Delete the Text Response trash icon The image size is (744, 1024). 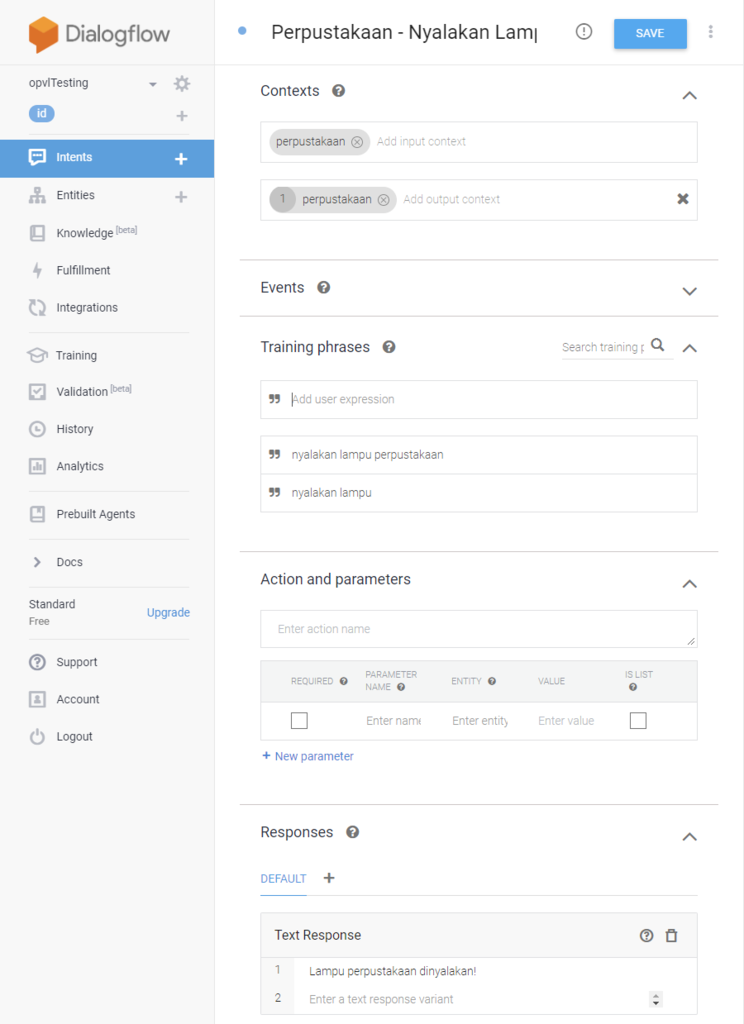(671, 936)
